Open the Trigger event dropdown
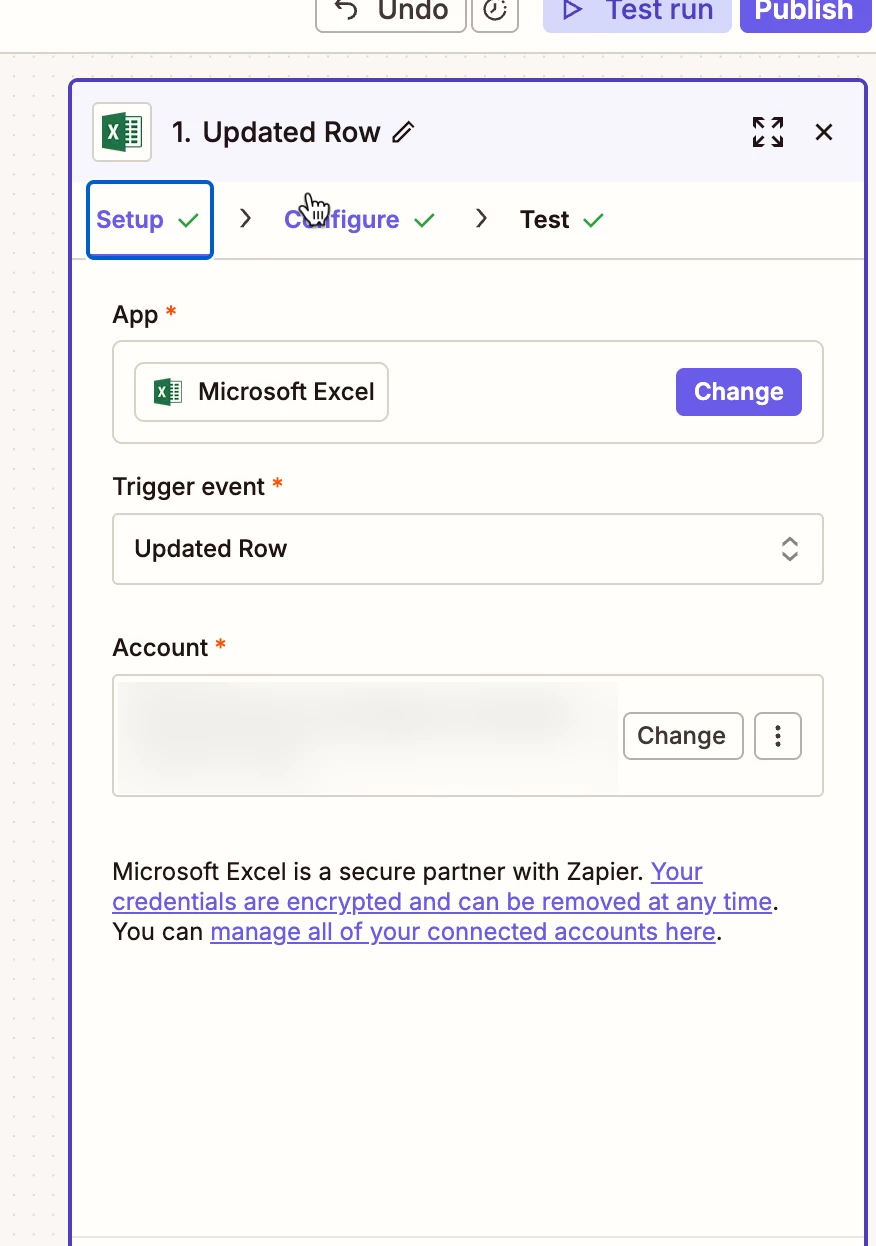Screen dimensions: 876x1246 468,549
